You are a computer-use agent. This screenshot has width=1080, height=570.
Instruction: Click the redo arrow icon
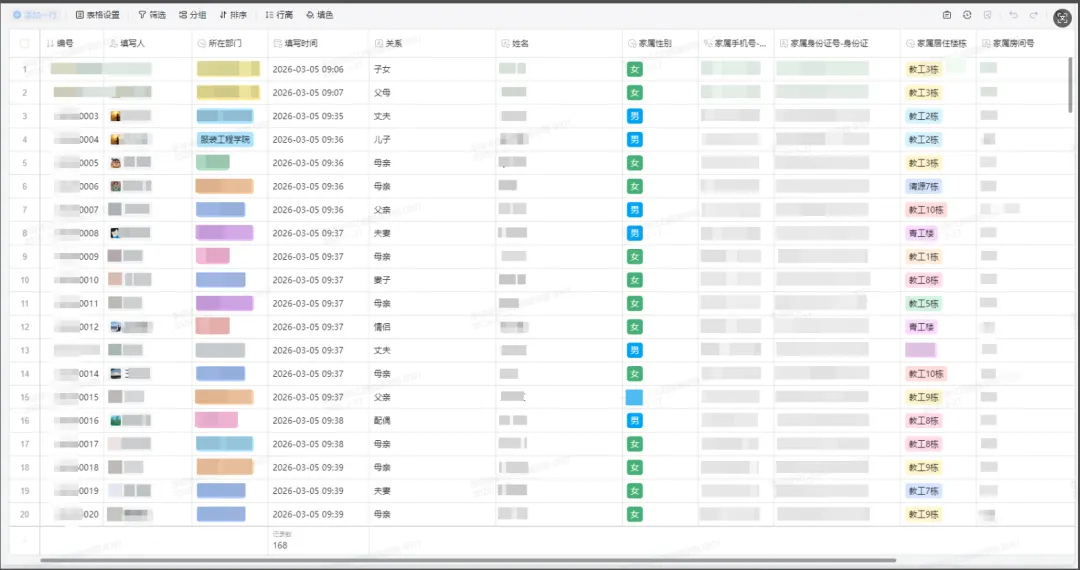[x=1033, y=15]
